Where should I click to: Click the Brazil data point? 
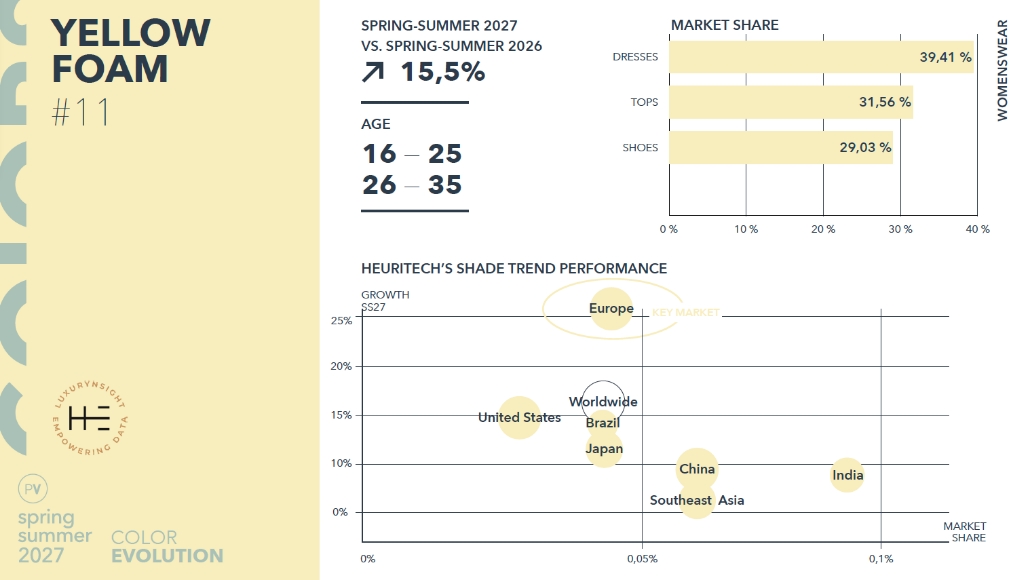[x=602, y=424]
